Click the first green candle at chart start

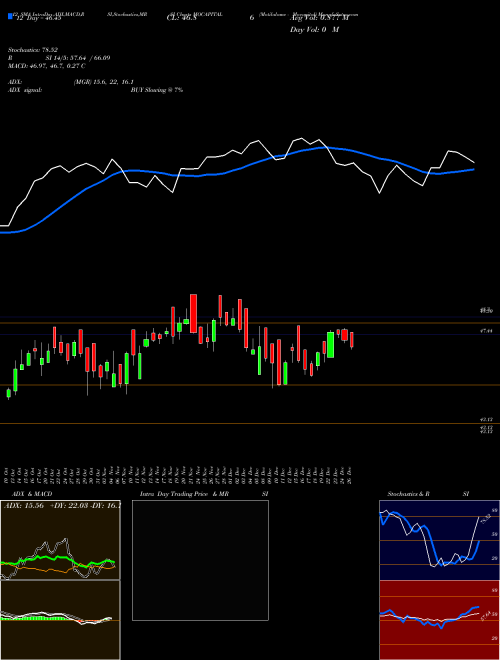[x=8, y=393]
